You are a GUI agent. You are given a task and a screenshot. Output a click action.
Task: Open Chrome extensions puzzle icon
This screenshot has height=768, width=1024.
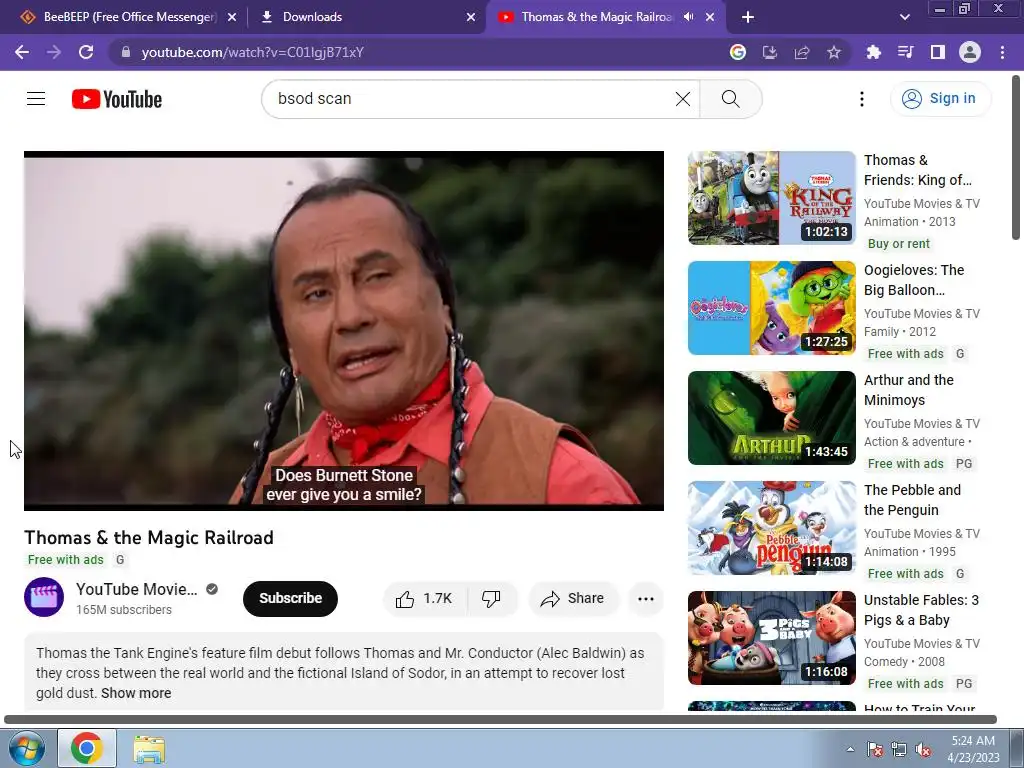coord(873,52)
